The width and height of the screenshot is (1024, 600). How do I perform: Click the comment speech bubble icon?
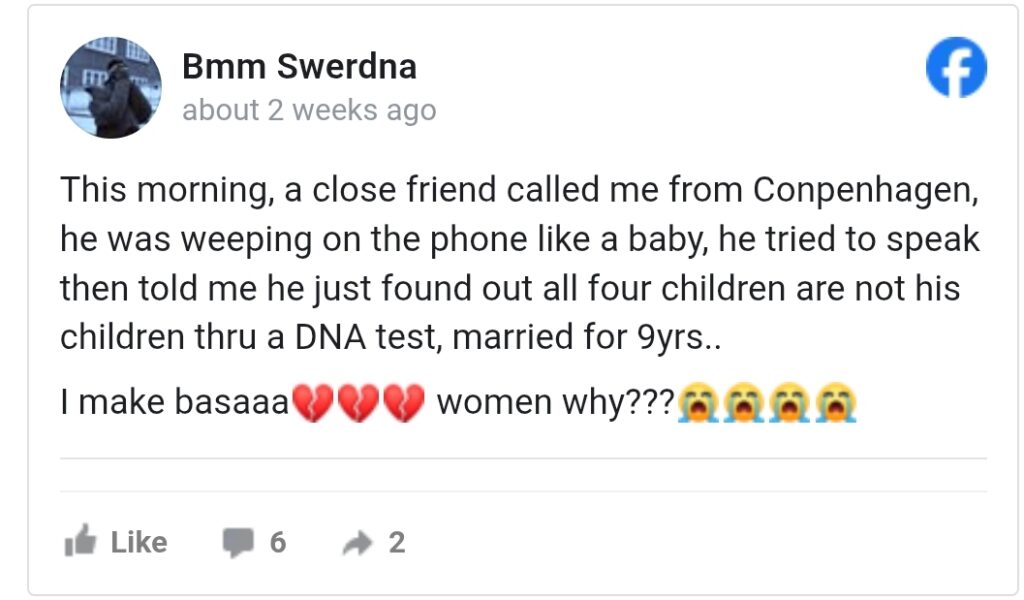click(238, 542)
